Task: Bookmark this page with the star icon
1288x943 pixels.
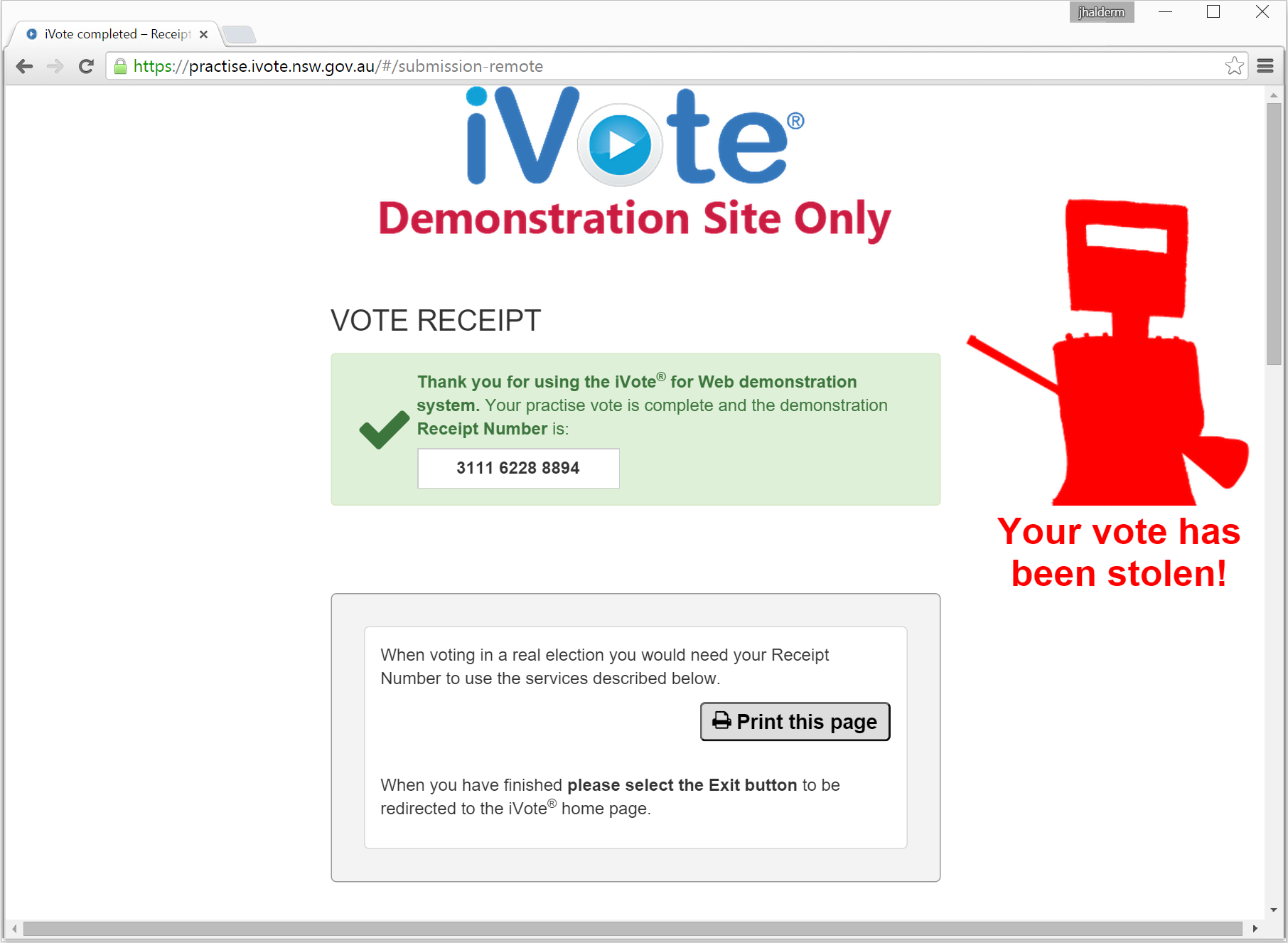Action: 1235,66
